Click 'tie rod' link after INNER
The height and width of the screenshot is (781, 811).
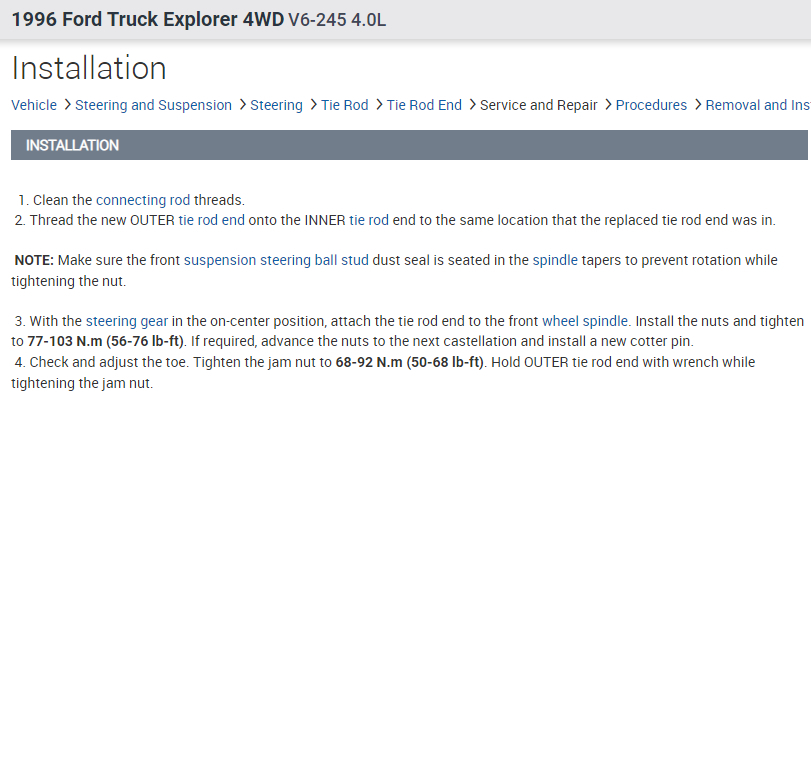click(x=369, y=220)
